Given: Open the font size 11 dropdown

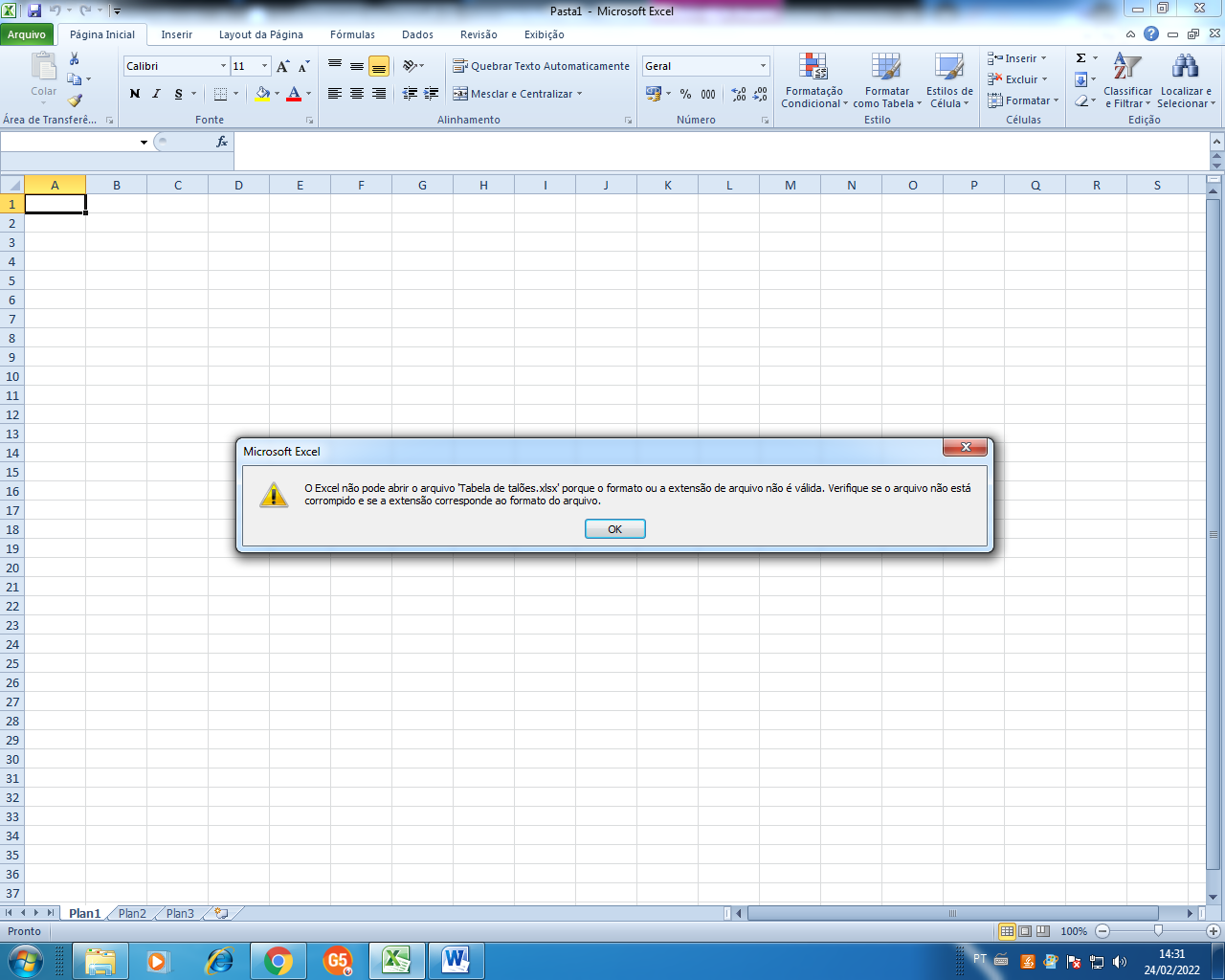Looking at the screenshot, I should [x=265, y=66].
